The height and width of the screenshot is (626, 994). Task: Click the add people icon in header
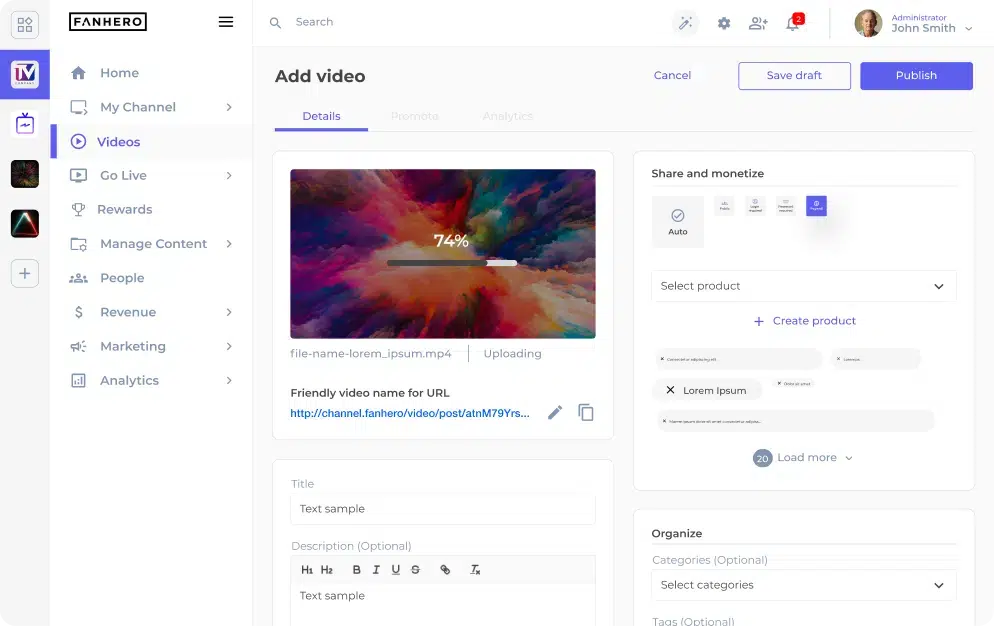(x=758, y=23)
